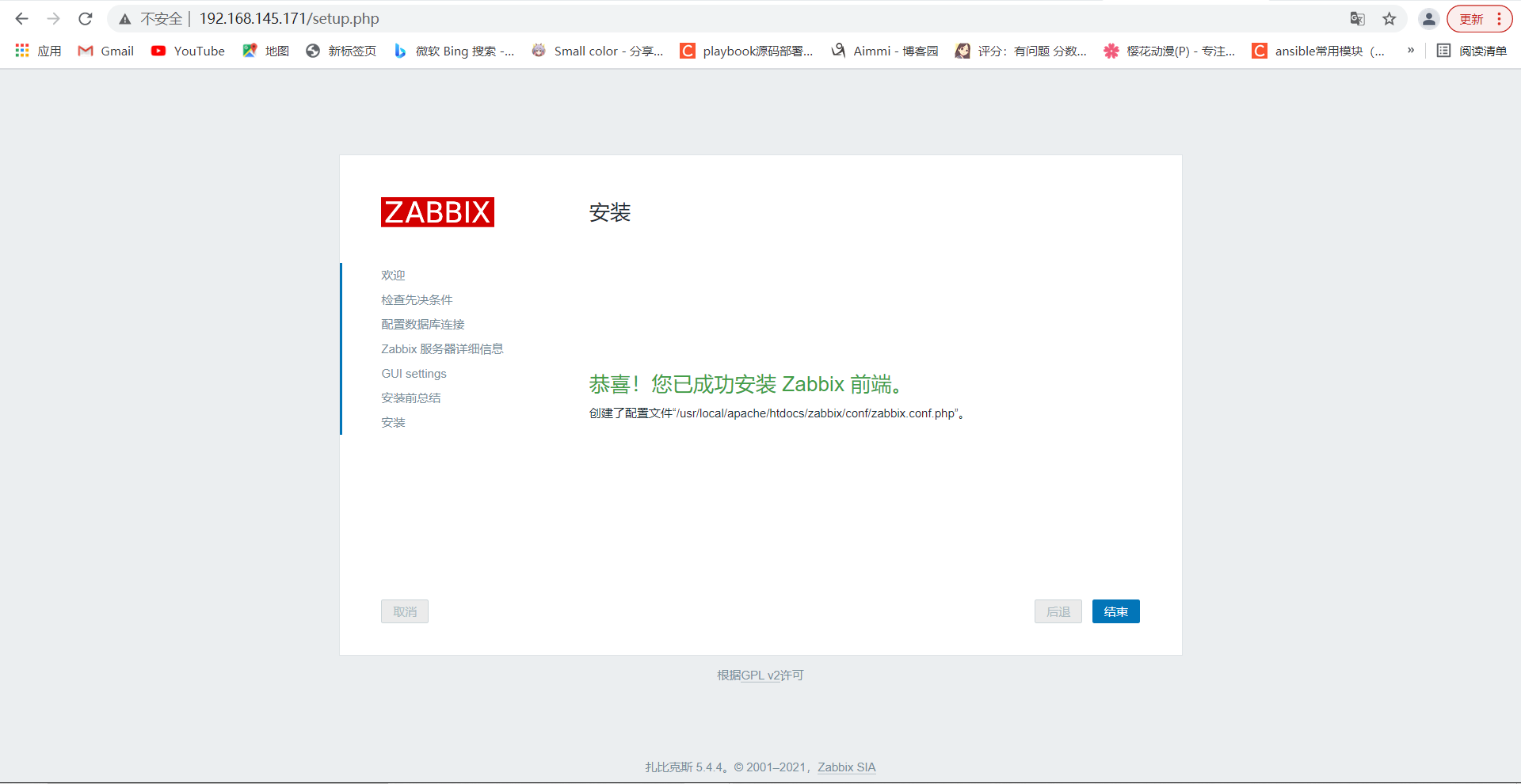Open the YouTube bookmark
The width and height of the screenshot is (1521, 784).
point(189,51)
